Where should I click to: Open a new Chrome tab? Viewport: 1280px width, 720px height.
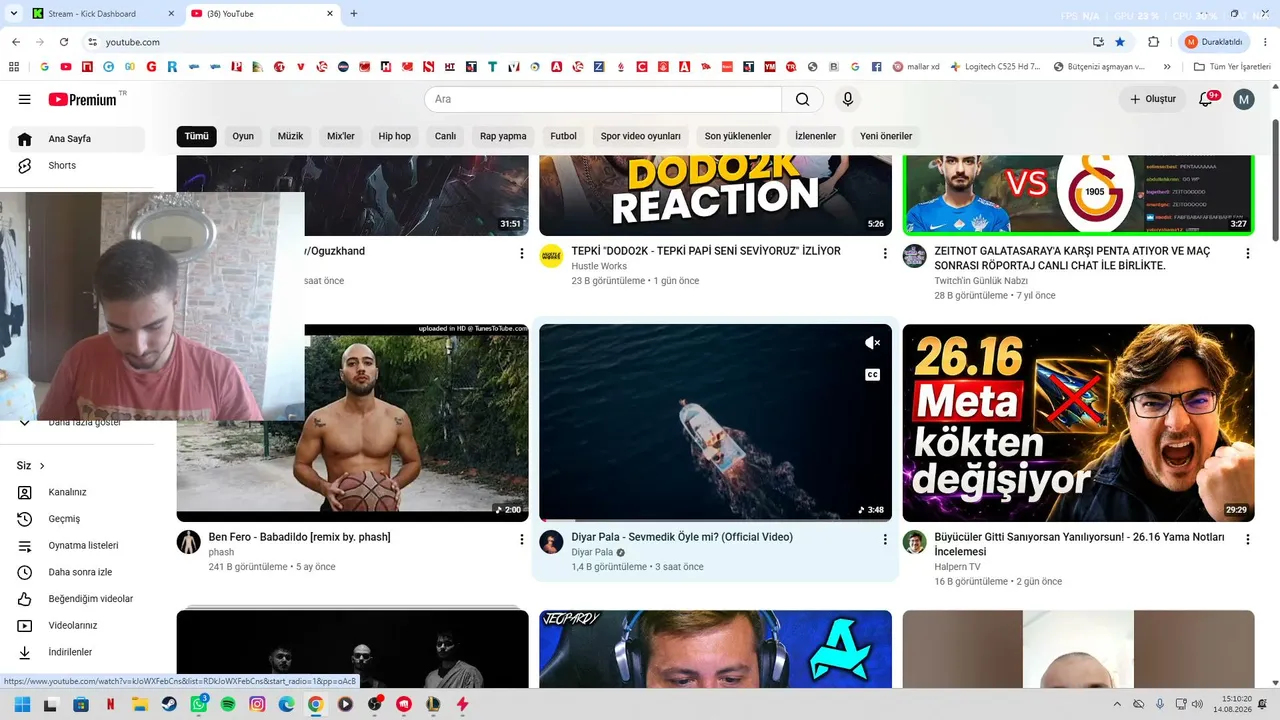point(354,14)
